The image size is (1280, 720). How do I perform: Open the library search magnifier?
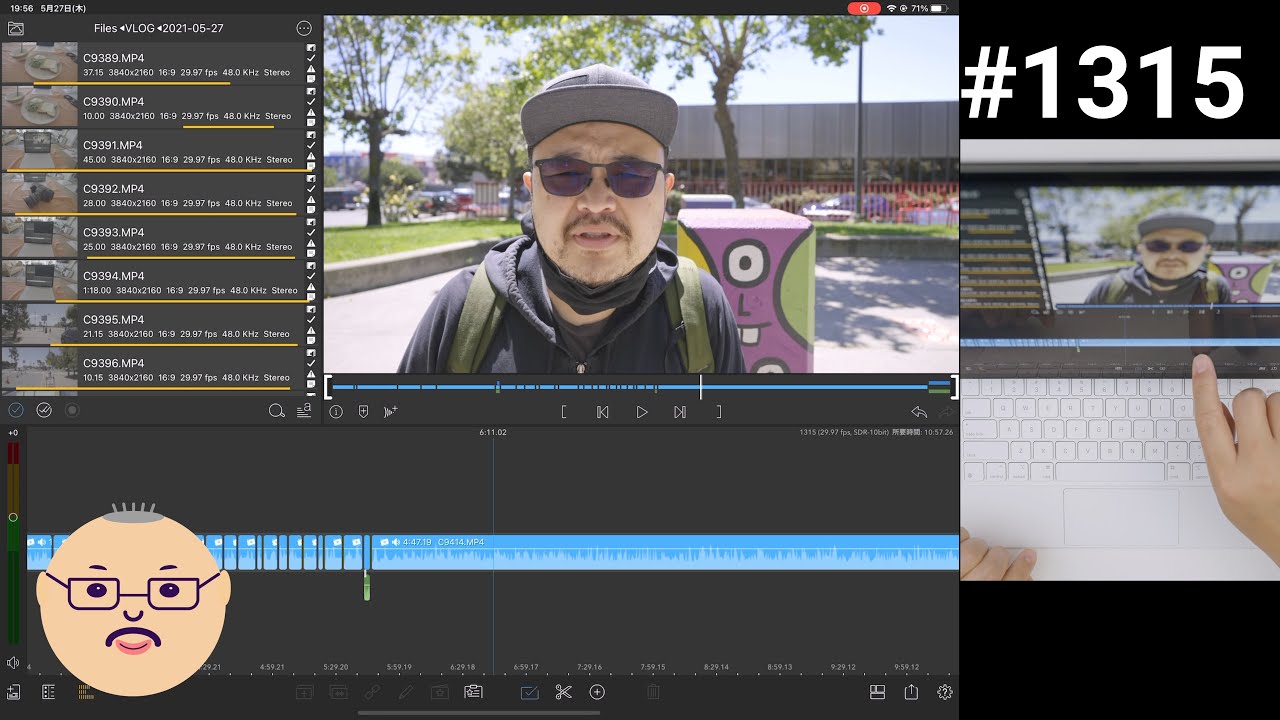277,411
